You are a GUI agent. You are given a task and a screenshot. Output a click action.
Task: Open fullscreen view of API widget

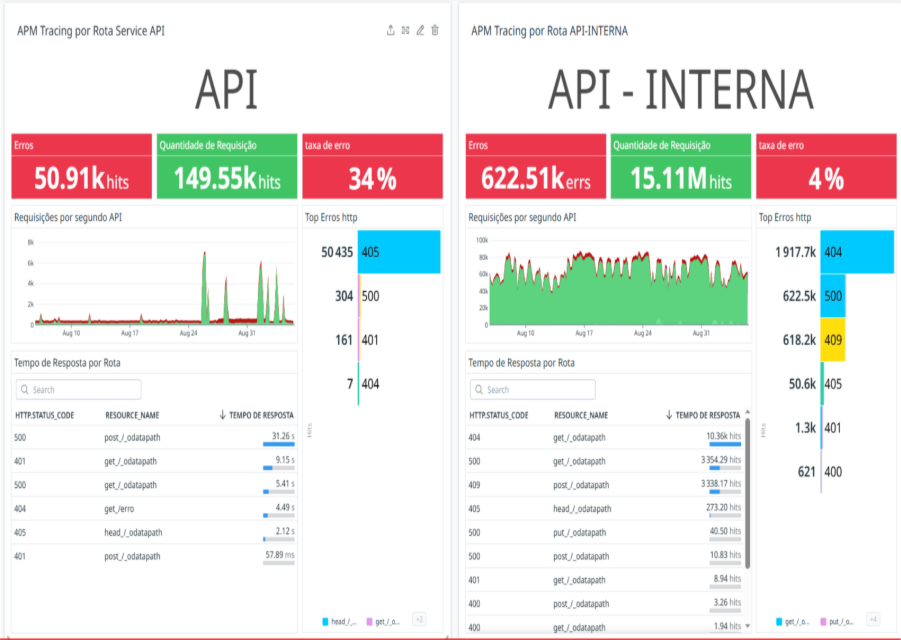pos(405,31)
